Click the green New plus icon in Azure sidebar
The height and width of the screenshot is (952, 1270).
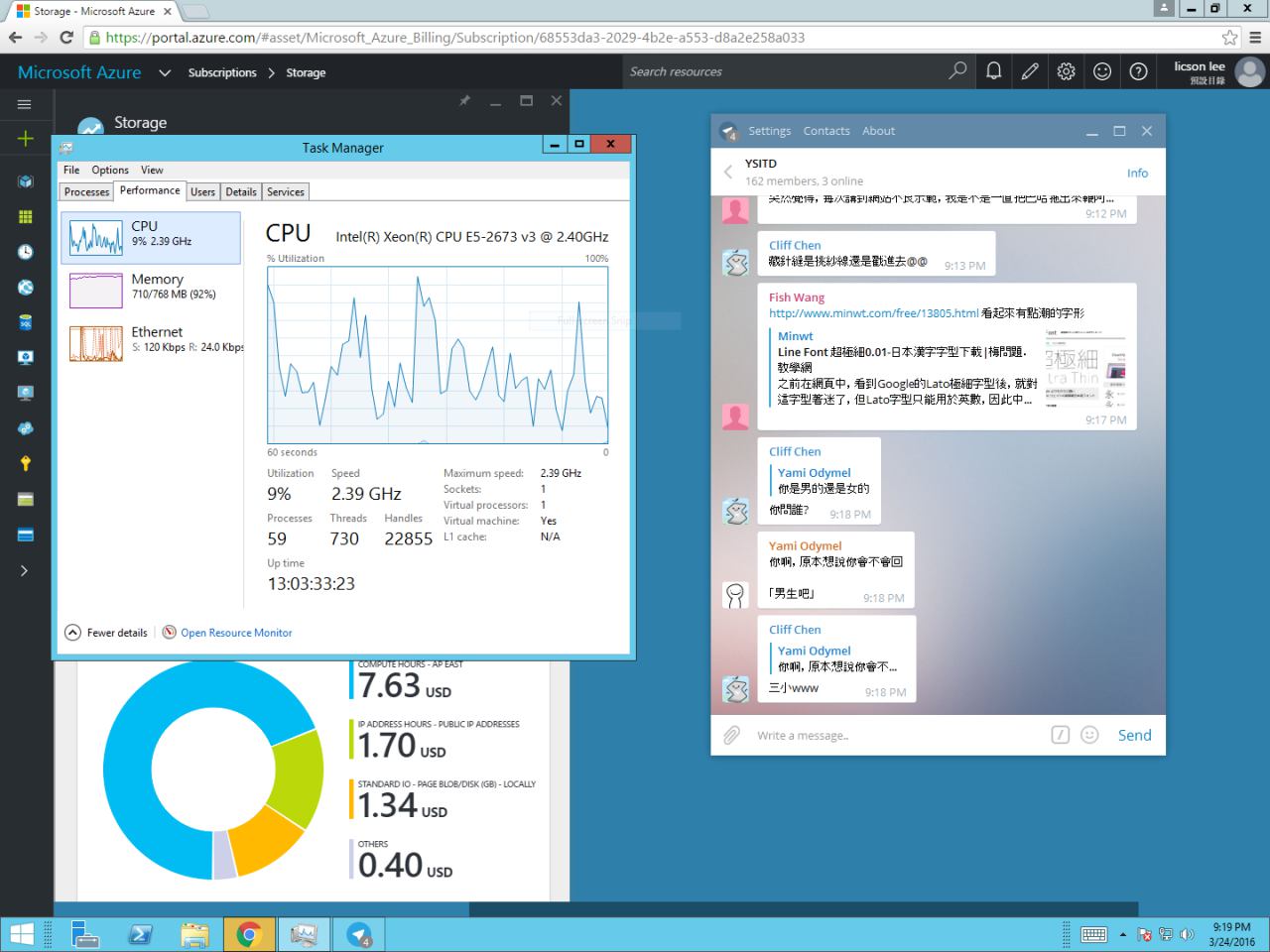pos(25,139)
